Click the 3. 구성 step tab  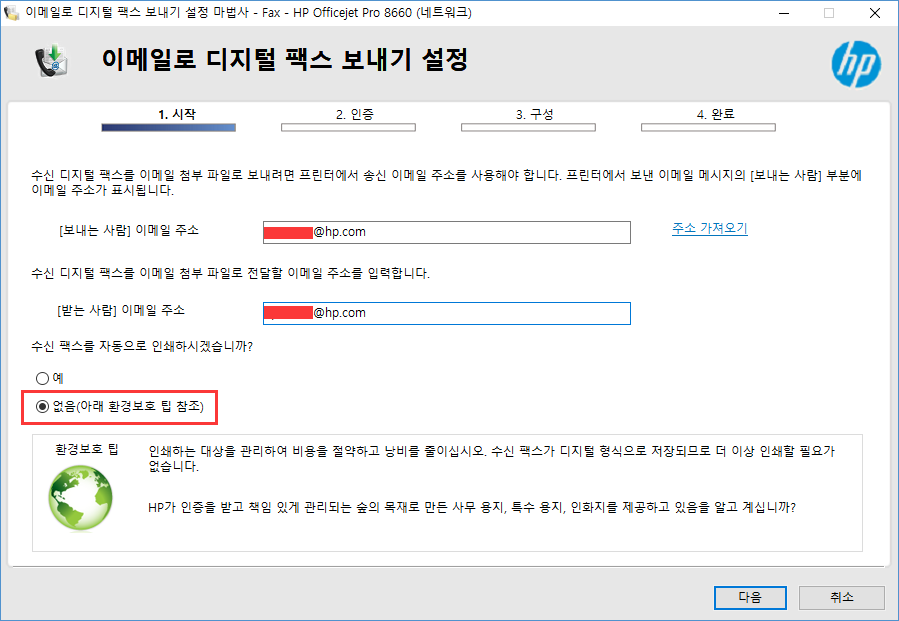click(534, 114)
